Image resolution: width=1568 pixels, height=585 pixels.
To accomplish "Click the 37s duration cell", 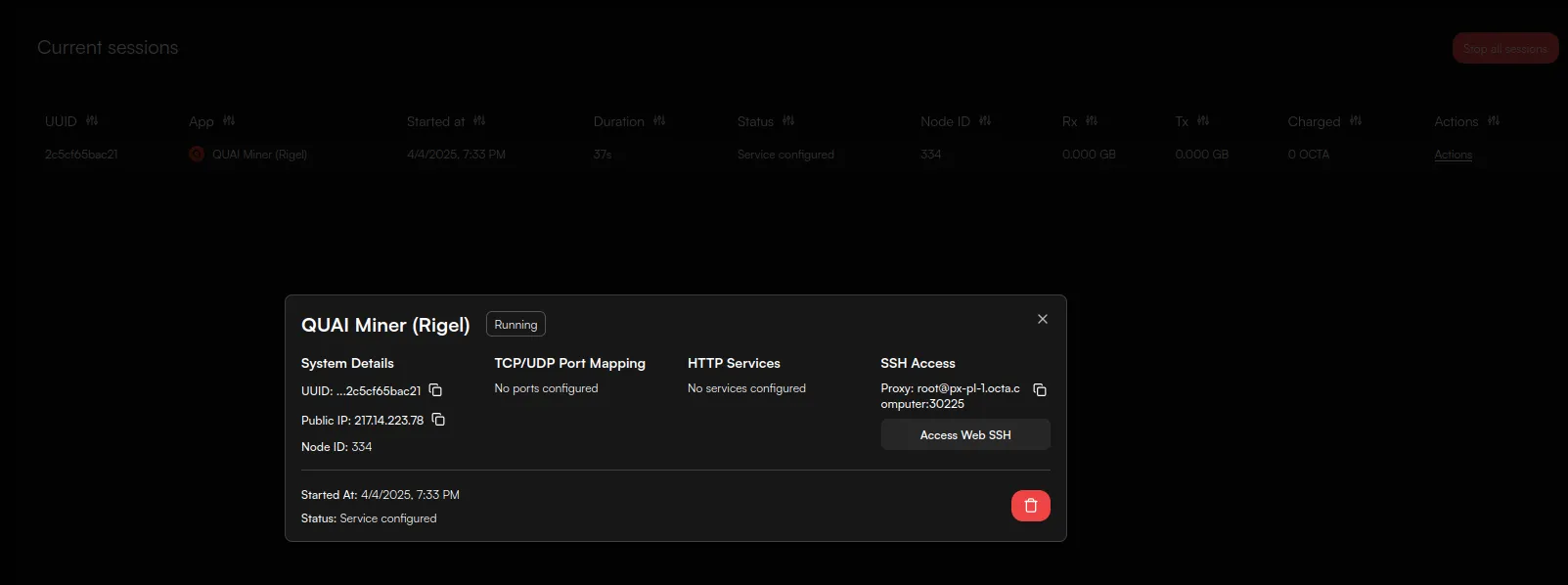I will [603, 155].
